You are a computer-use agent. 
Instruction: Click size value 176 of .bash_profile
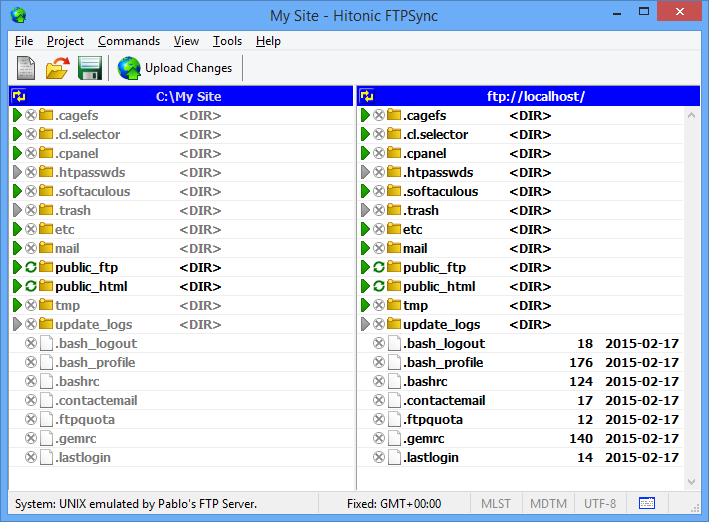(x=581, y=362)
